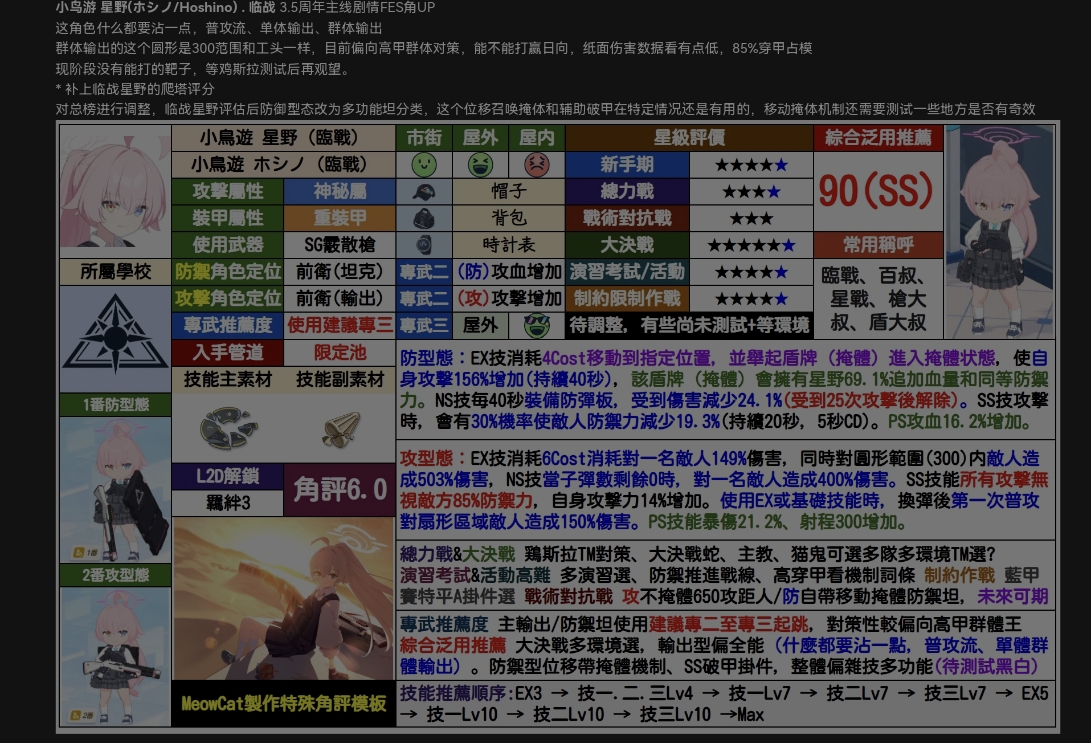Click the 待調整，有些尚未測試+等環境 note
This screenshot has height=743, width=1091.
click(689, 325)
